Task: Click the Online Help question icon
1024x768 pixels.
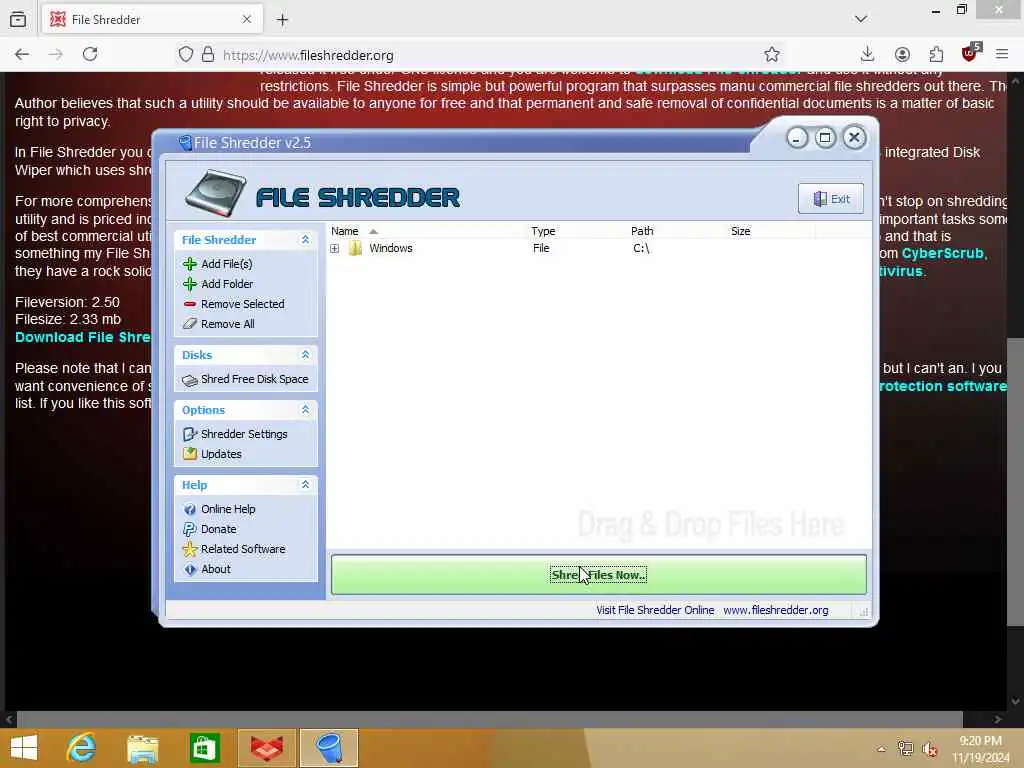Action: (190, 509)
